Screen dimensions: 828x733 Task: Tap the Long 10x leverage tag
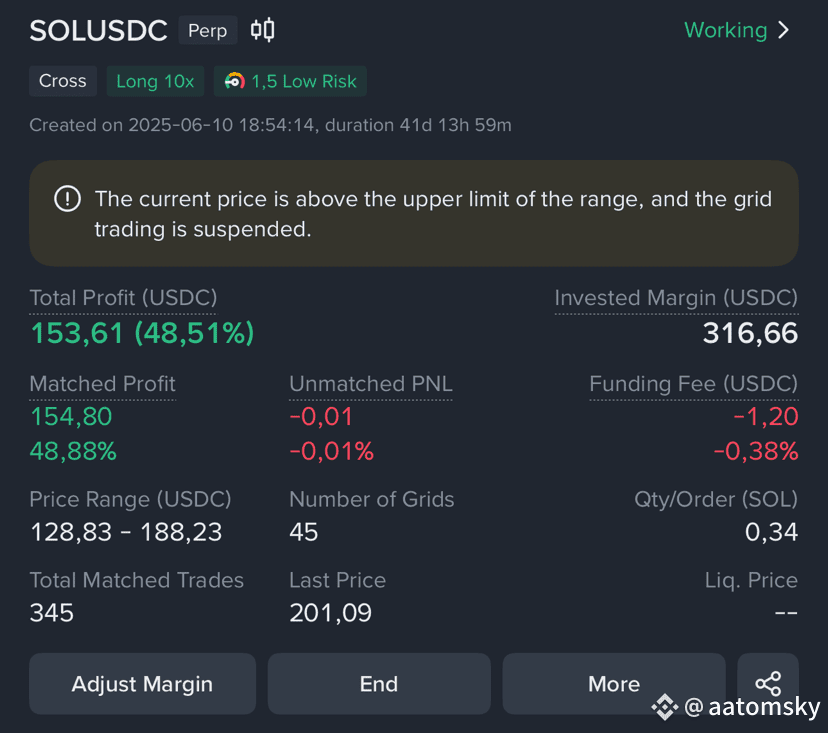tap(155, 81)
